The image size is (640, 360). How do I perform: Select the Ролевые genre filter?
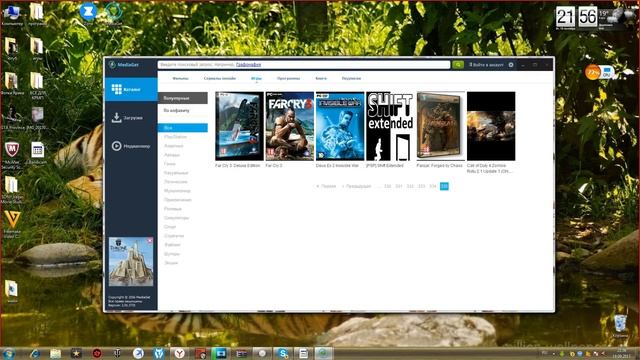coord(173,209)
